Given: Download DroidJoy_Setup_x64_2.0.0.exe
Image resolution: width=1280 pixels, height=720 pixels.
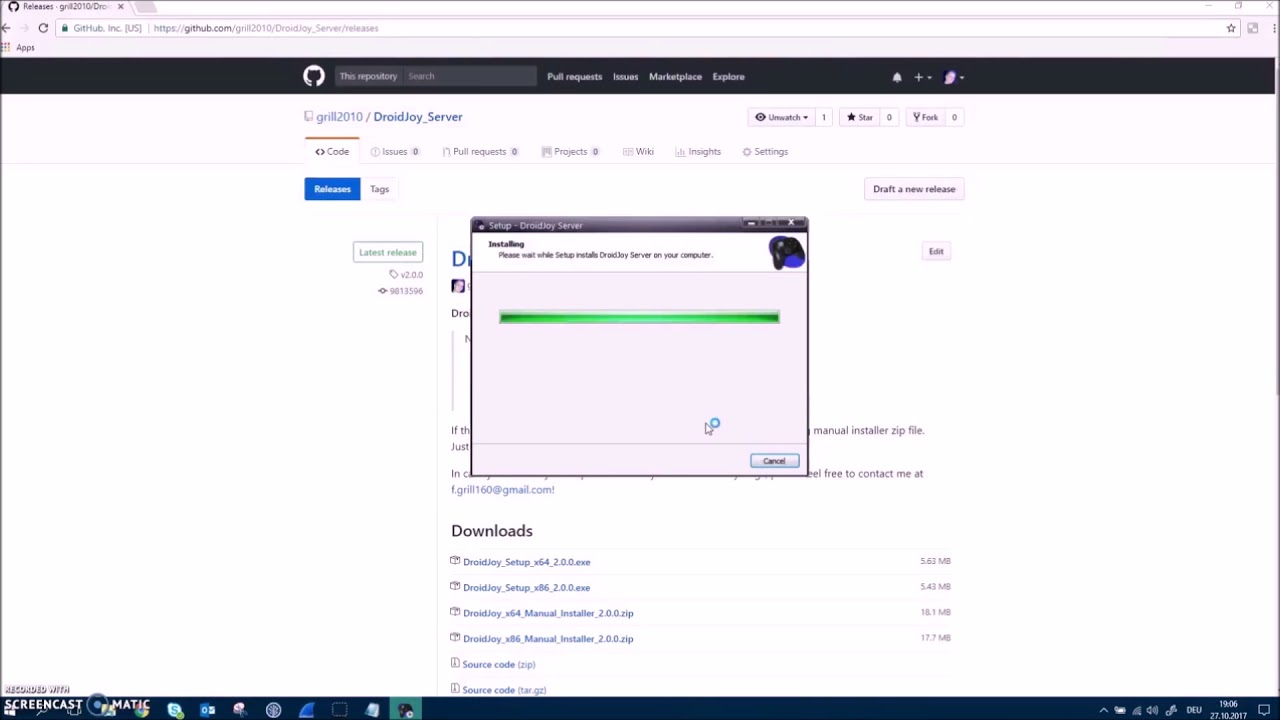Looking at the screenshot, I should click(526, 562).
